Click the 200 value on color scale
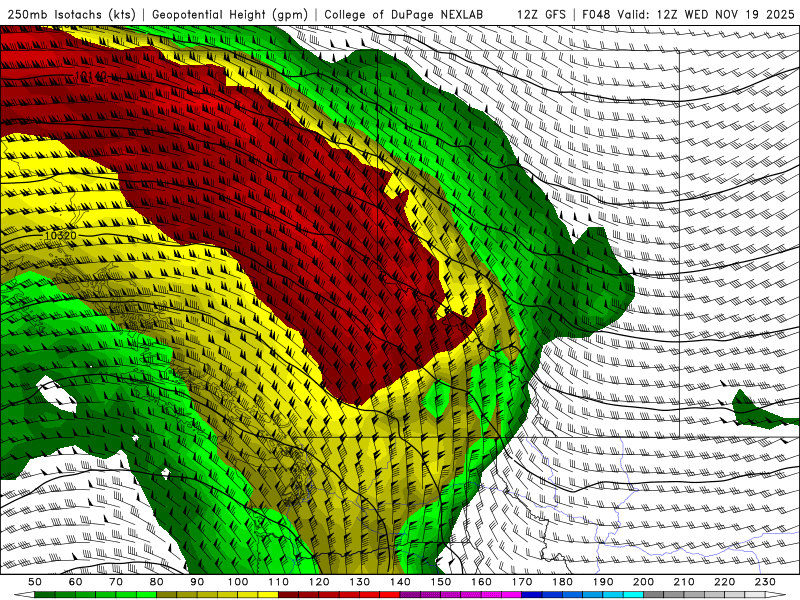This screenshot has height=600, width=800. point(643,582)
